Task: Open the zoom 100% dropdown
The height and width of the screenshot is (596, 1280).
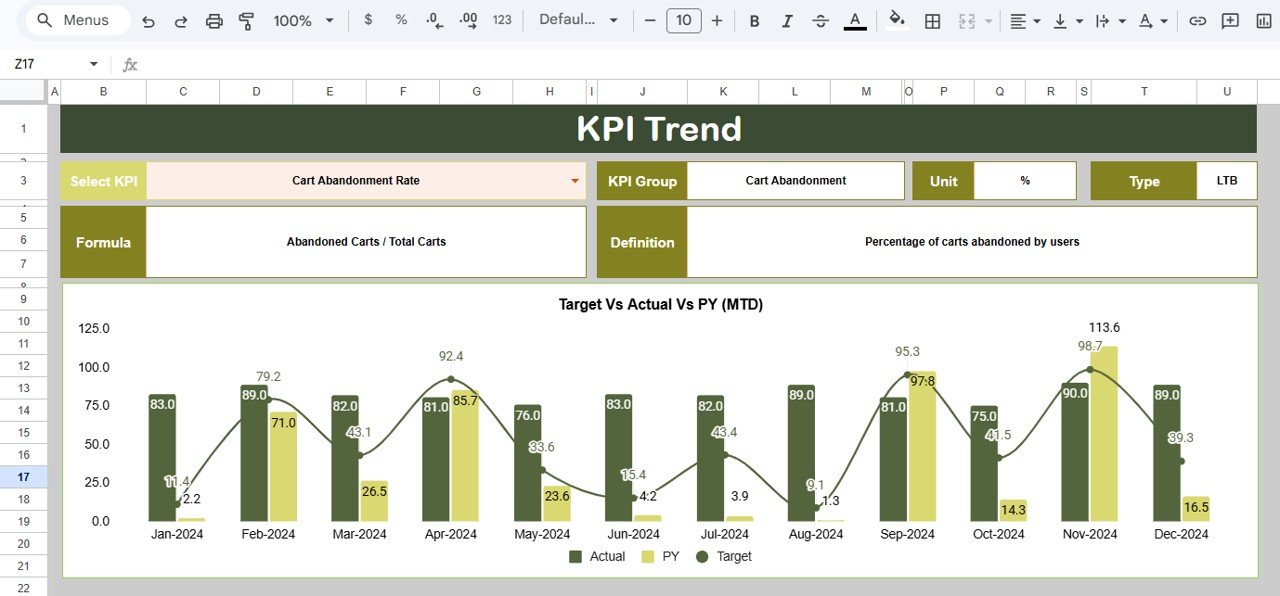Action: pyautogui.click(x=302, y=20)
